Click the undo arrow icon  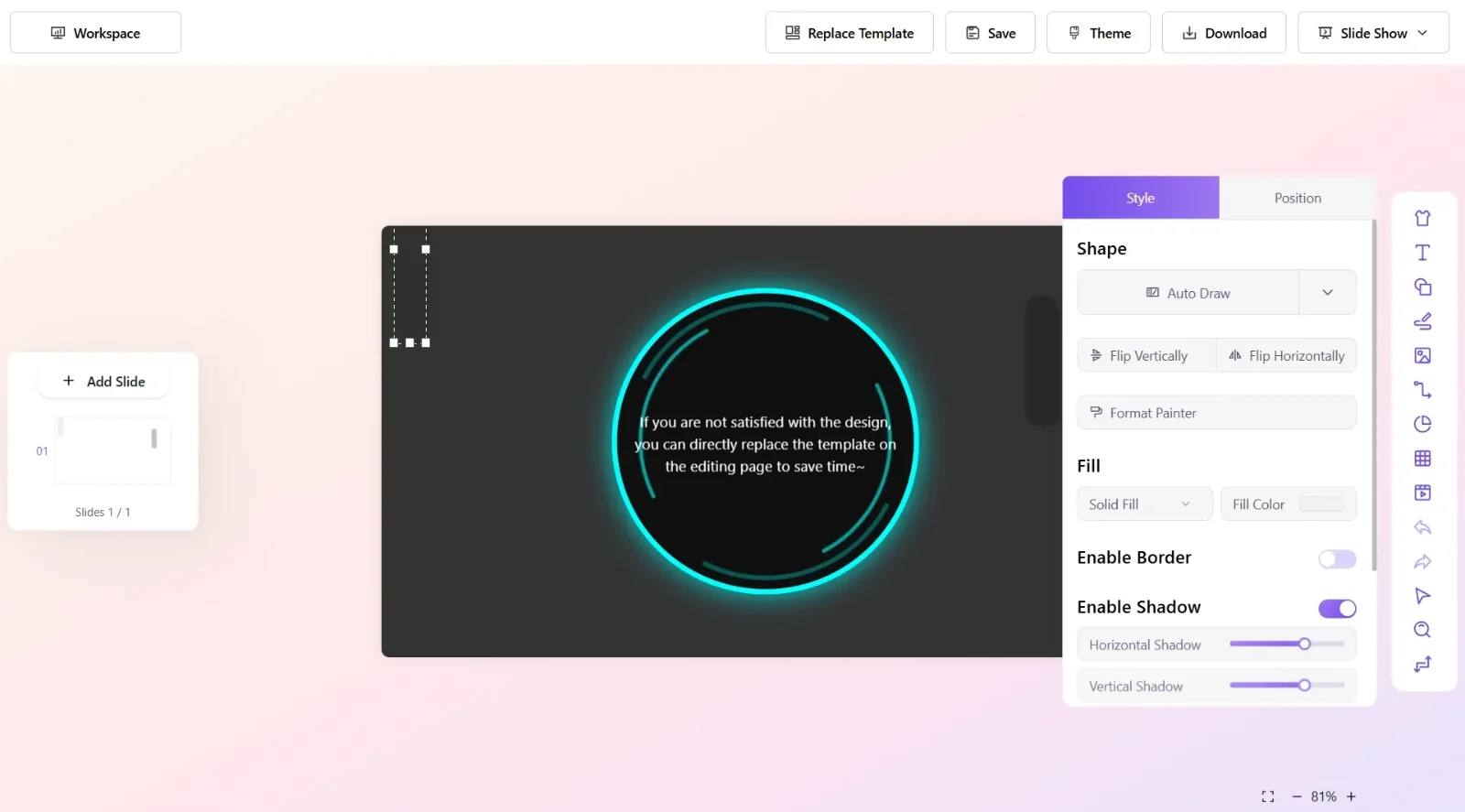tap(1422, 527)
